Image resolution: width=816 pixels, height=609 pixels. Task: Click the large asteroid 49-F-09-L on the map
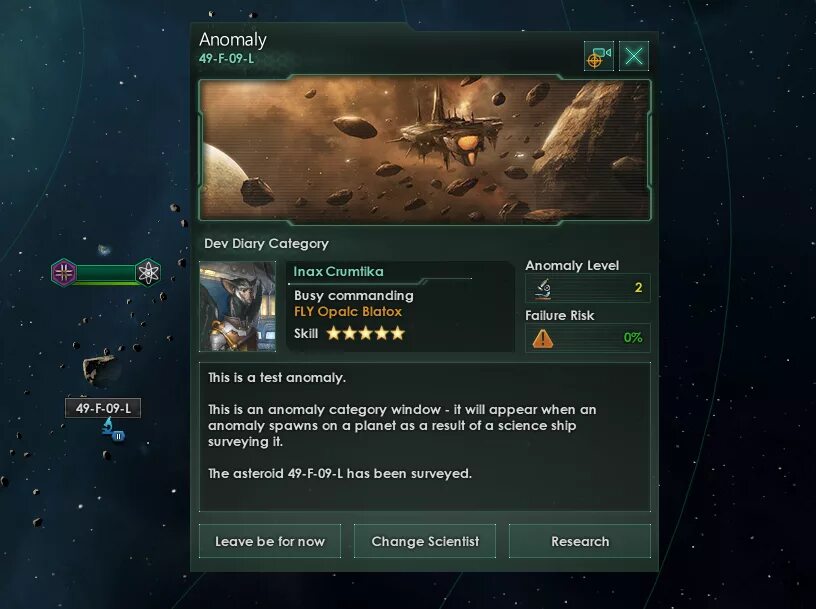tap(99, 369)
